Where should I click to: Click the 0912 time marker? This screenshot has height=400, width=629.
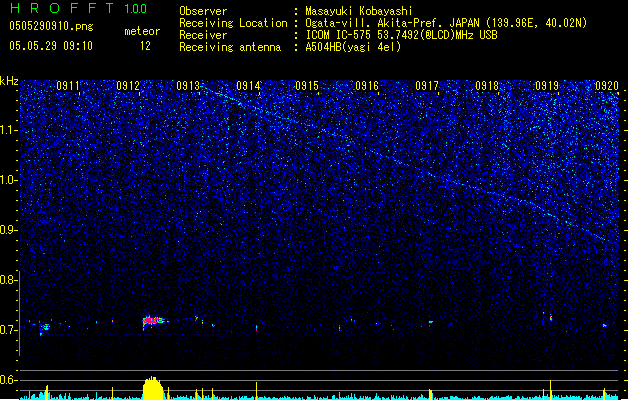tap(128, 86)
